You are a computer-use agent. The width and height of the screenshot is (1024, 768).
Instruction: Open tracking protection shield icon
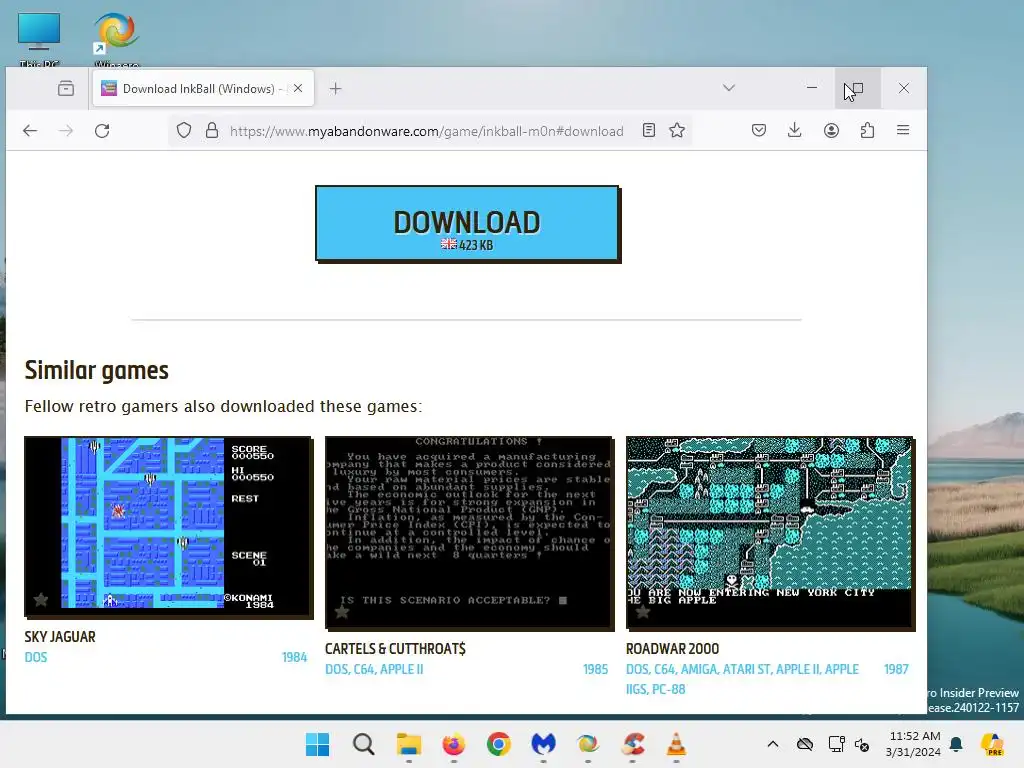(184, 131)
